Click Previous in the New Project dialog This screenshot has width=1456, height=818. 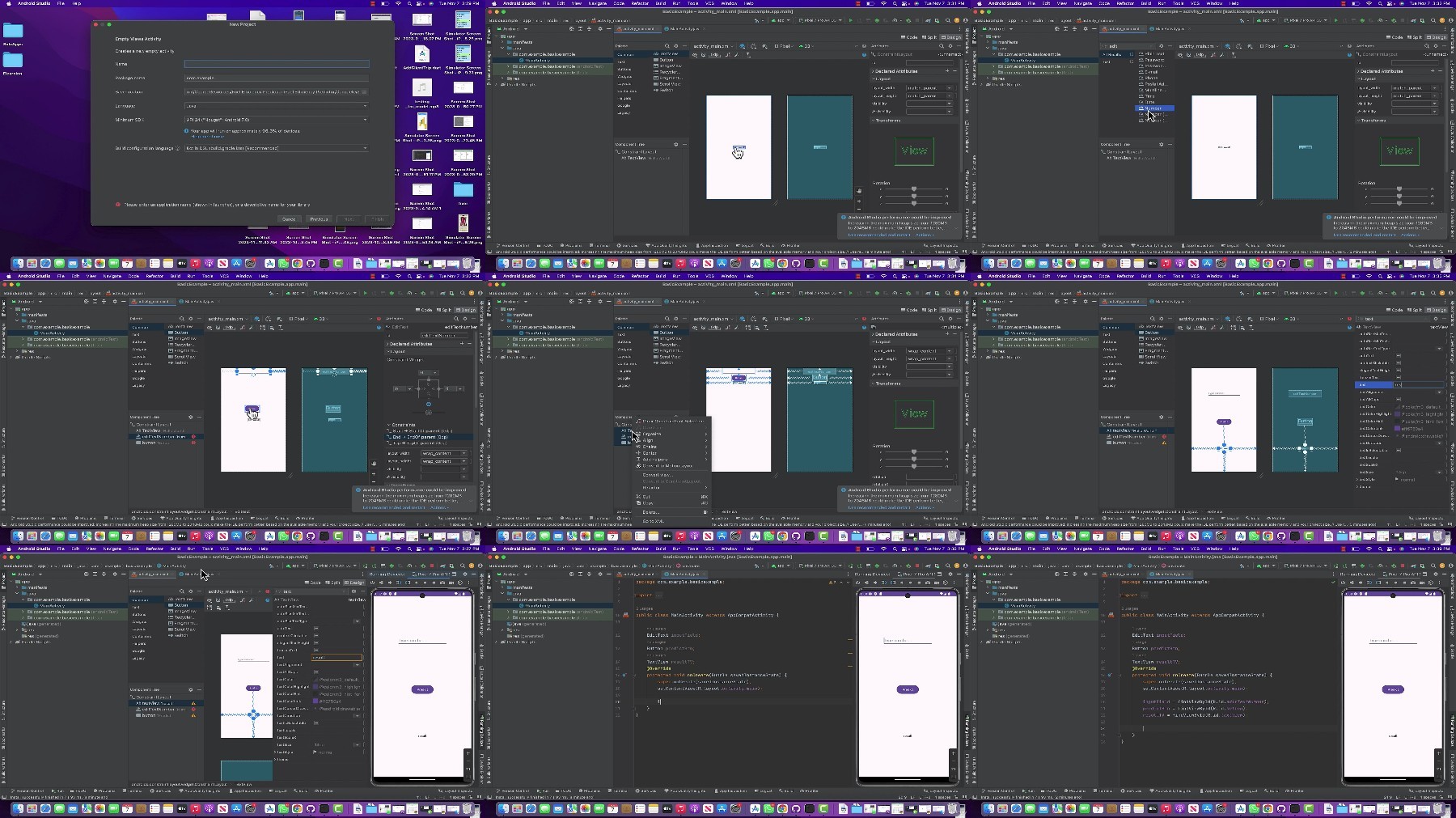point(319,219)
